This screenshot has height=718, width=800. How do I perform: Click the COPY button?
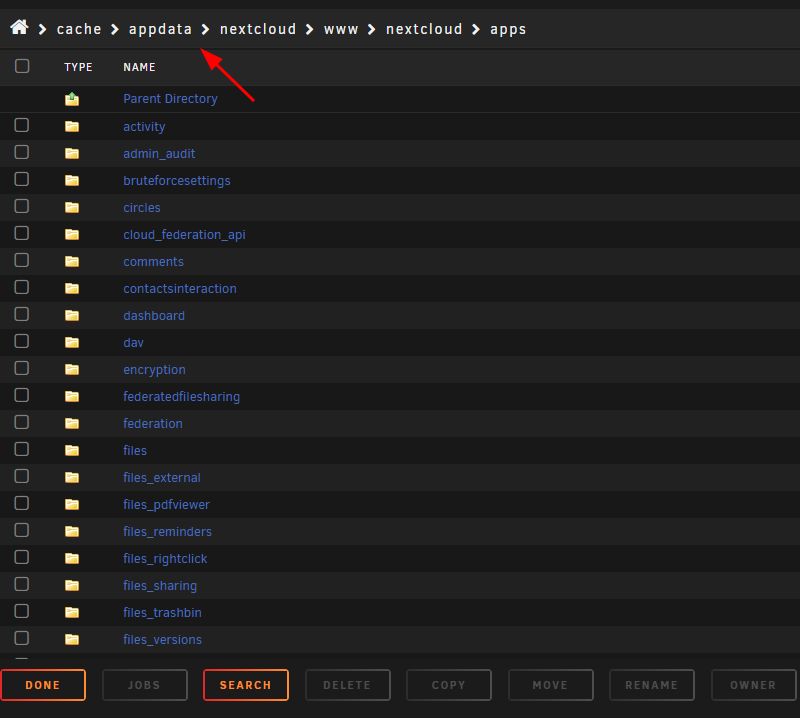[449, 685]
